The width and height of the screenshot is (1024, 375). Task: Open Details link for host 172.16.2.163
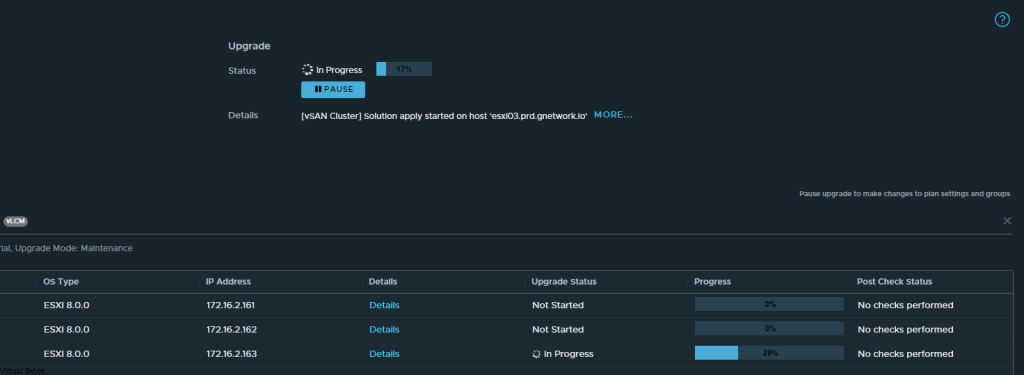click(384, 354)
